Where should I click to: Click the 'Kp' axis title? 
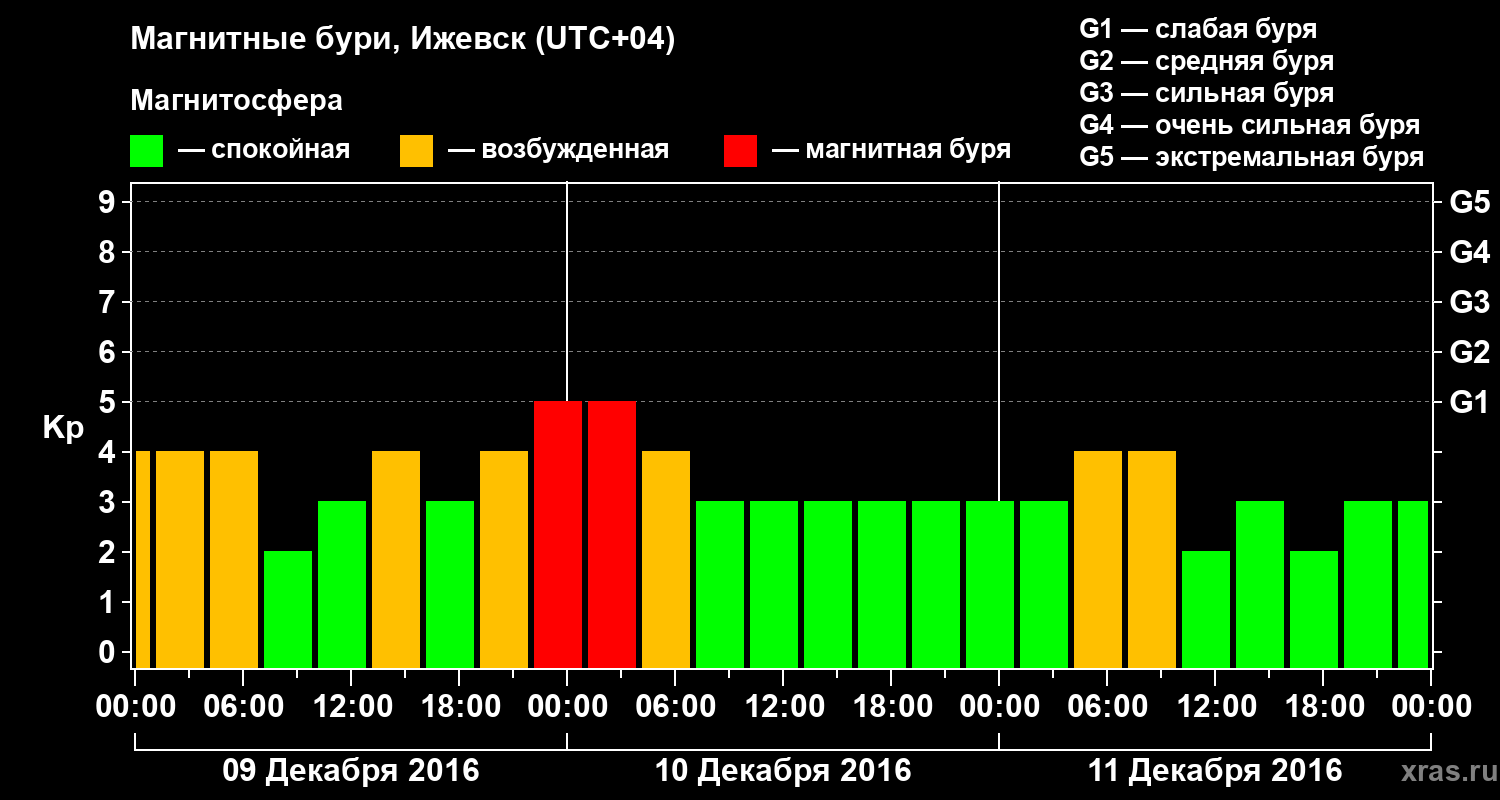point(63,429)
